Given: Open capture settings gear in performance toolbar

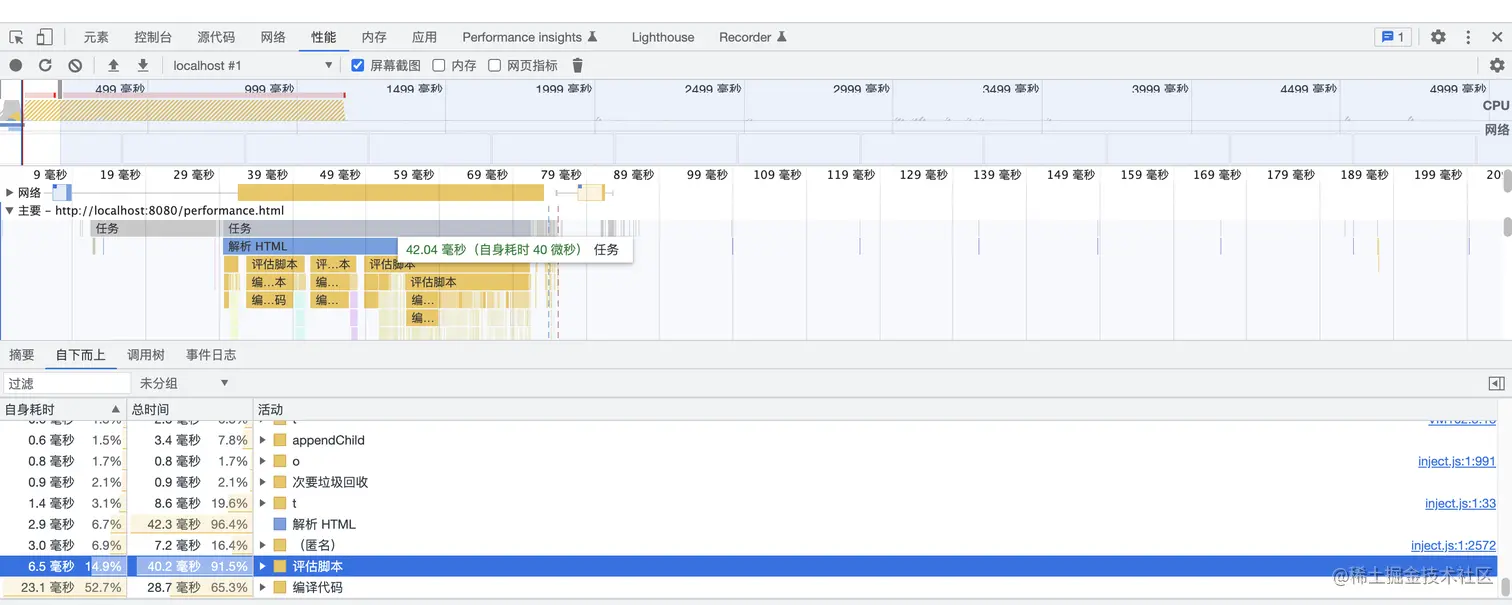Looking at the screenshot, I should (1497, 65).
